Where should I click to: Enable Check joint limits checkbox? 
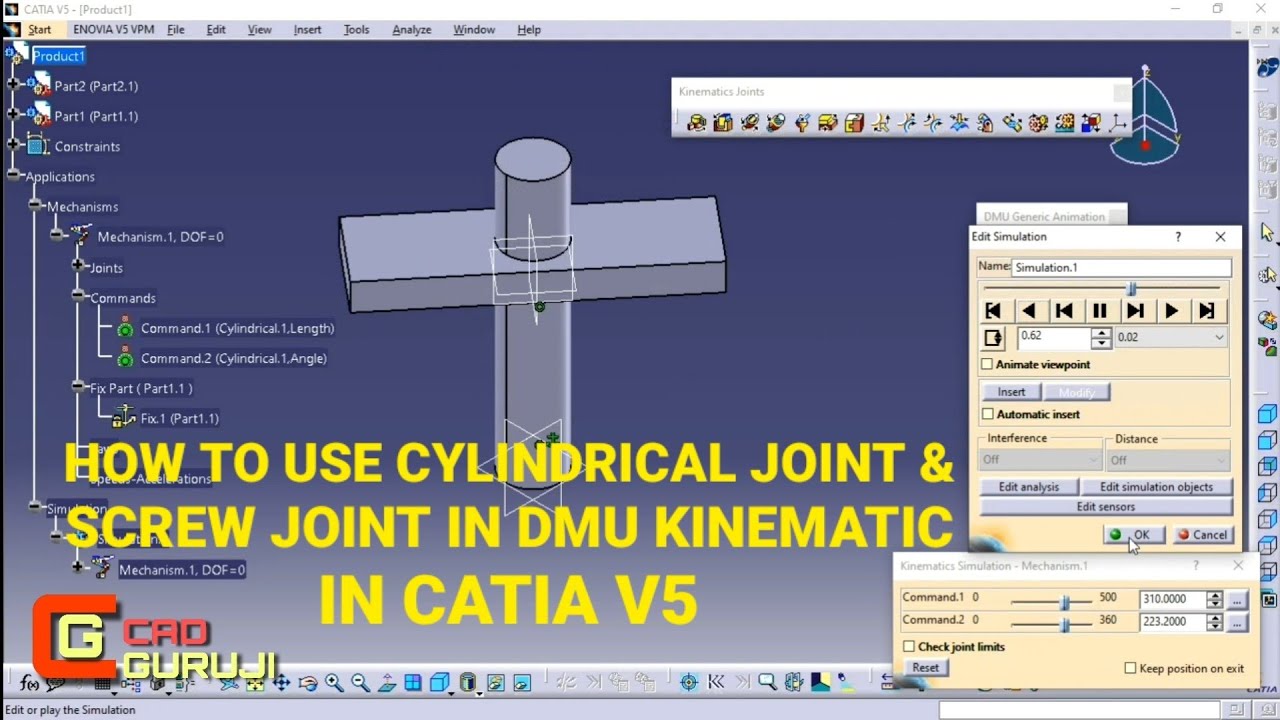click(909, 647)
